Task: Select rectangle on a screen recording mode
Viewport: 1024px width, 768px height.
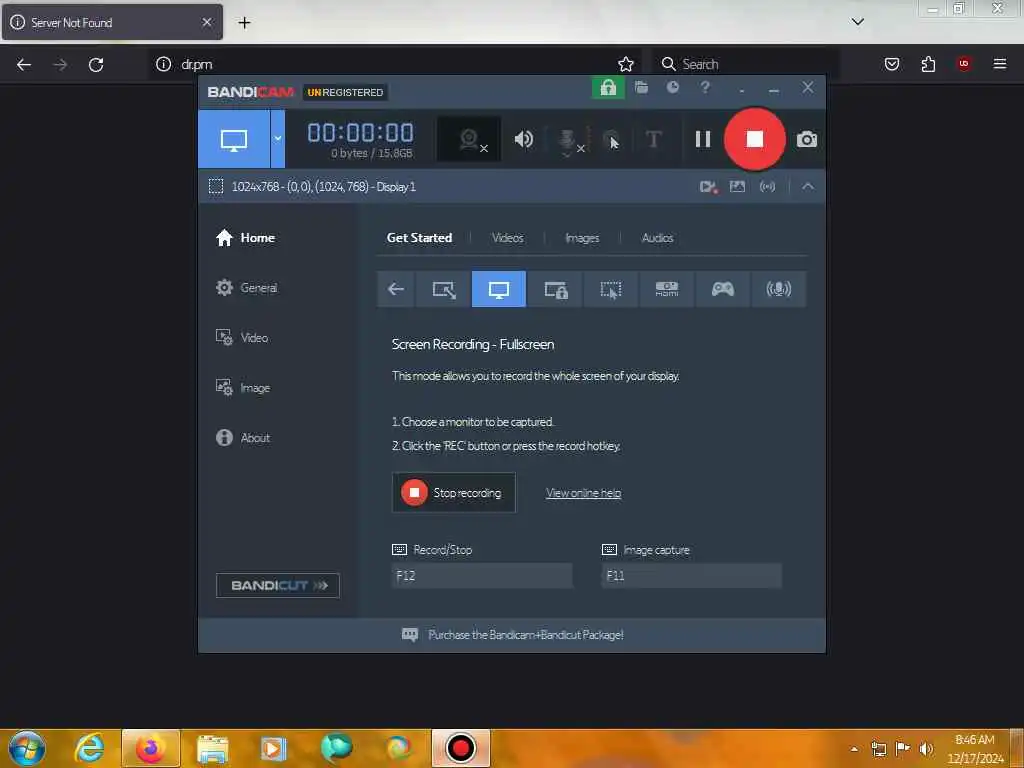Action: (x=444, y=289)
